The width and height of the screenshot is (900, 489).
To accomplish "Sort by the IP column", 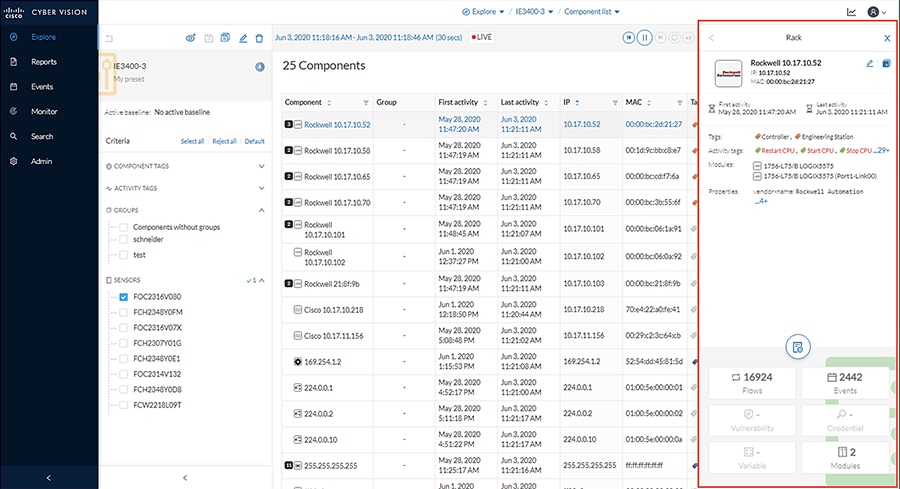I will pyautogui.click(x=577, y=103).
